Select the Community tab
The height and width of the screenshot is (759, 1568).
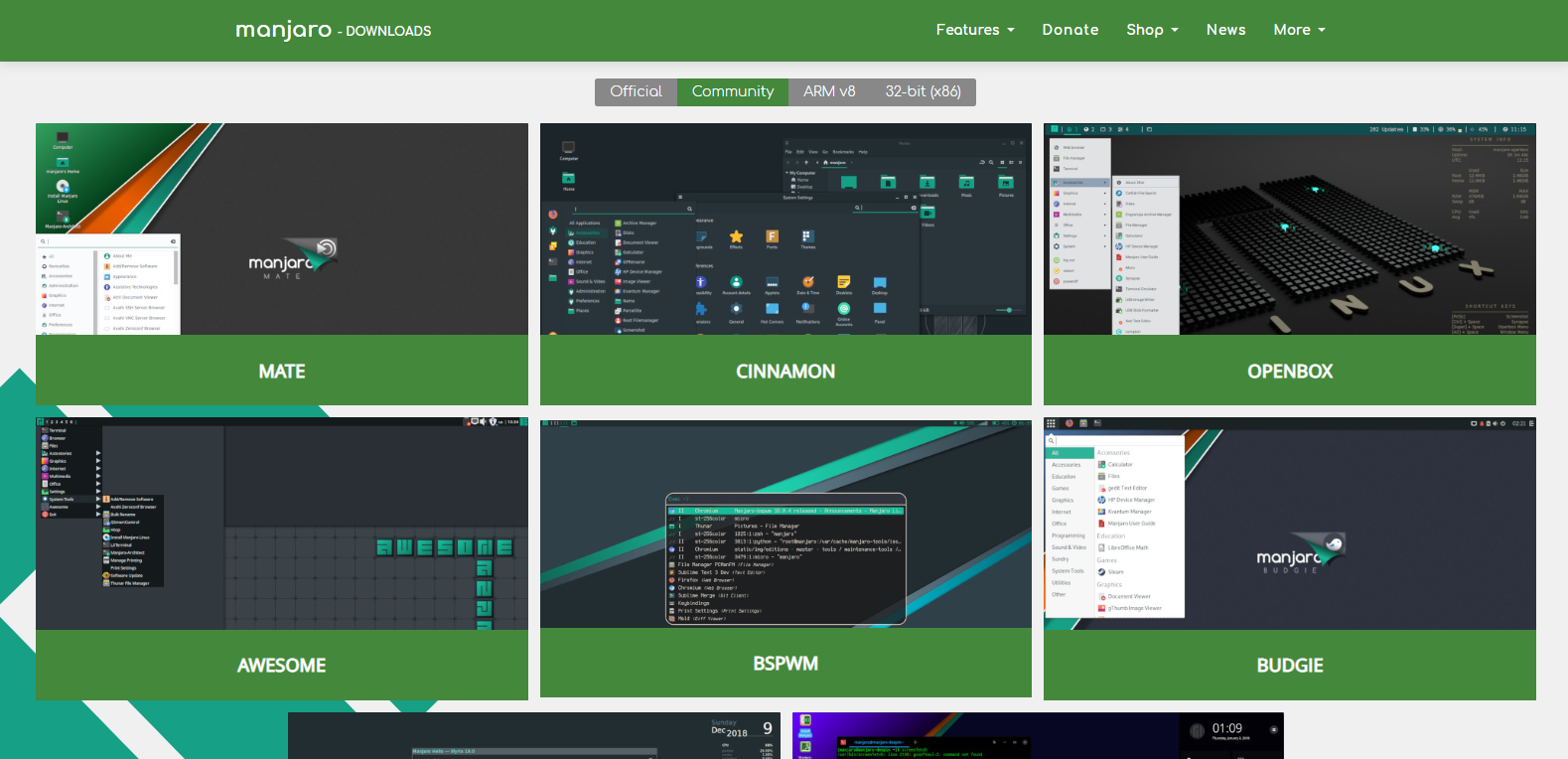pos(733,91)
